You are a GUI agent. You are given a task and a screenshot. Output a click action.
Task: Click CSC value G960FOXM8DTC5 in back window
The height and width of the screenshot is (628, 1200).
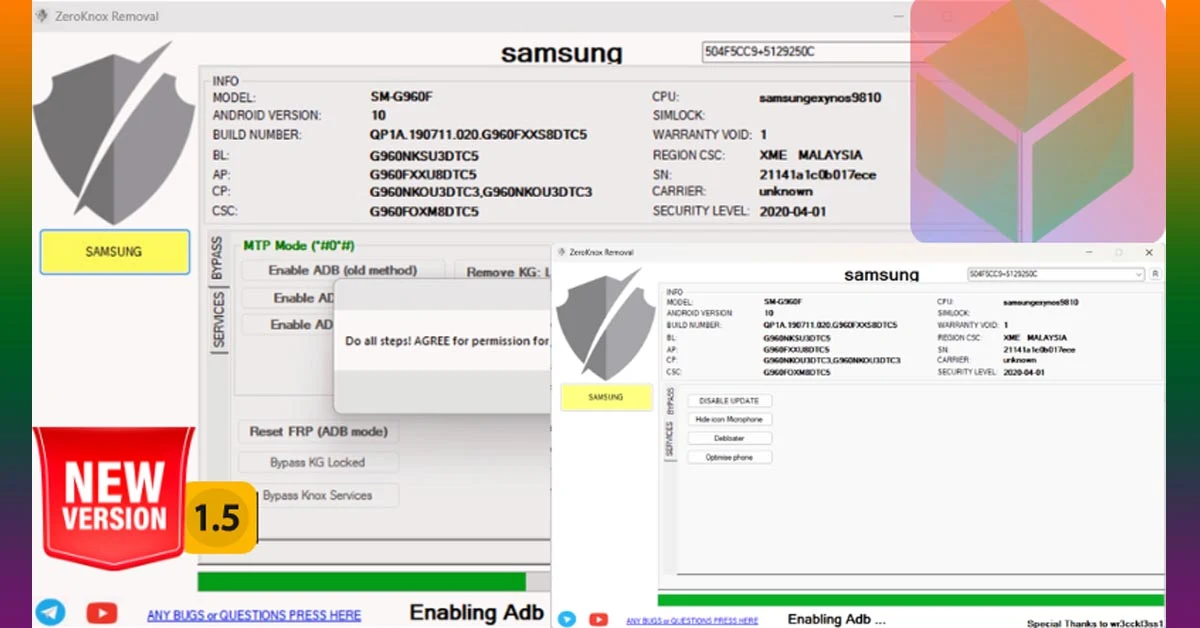[424, 212]
